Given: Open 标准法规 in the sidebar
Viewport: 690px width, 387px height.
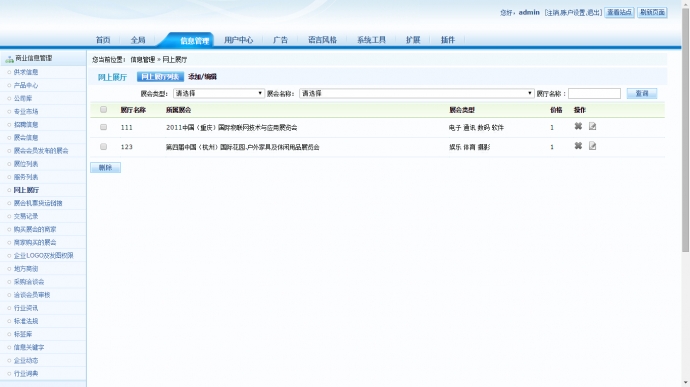Looking at the screenshot, I should pos(26,321).
